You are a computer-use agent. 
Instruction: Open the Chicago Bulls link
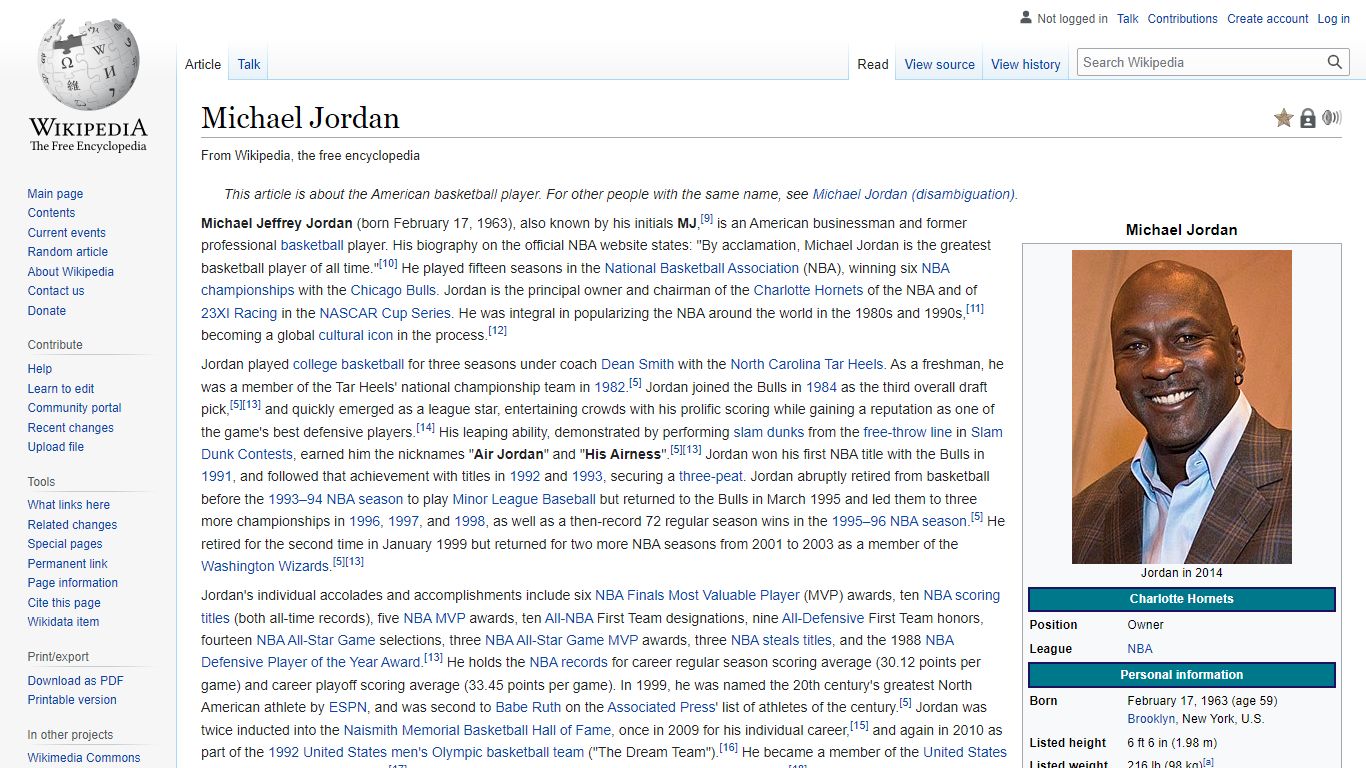pos(393,290)
